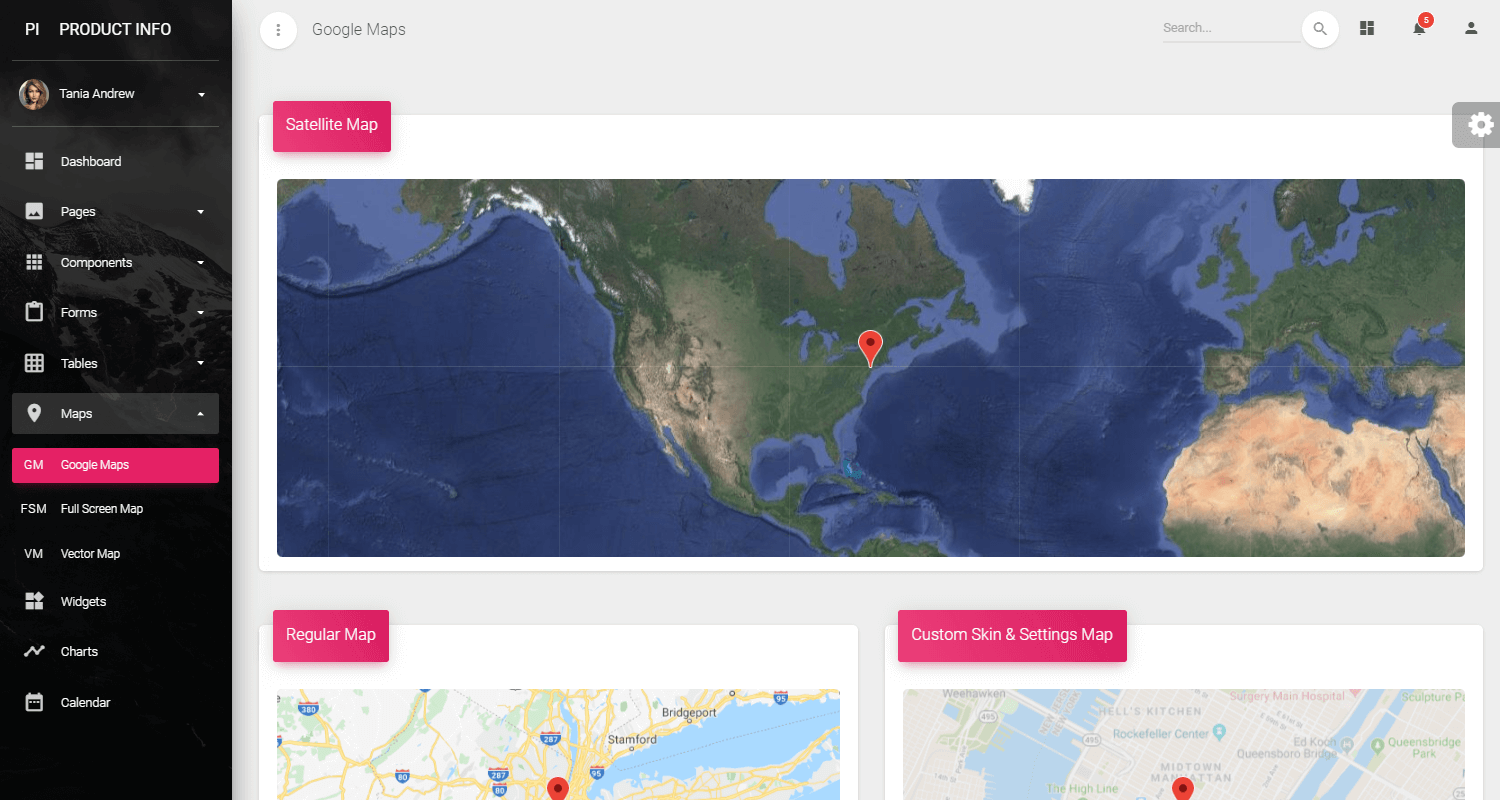Click the PRODUCT INFO brand link

115,29
